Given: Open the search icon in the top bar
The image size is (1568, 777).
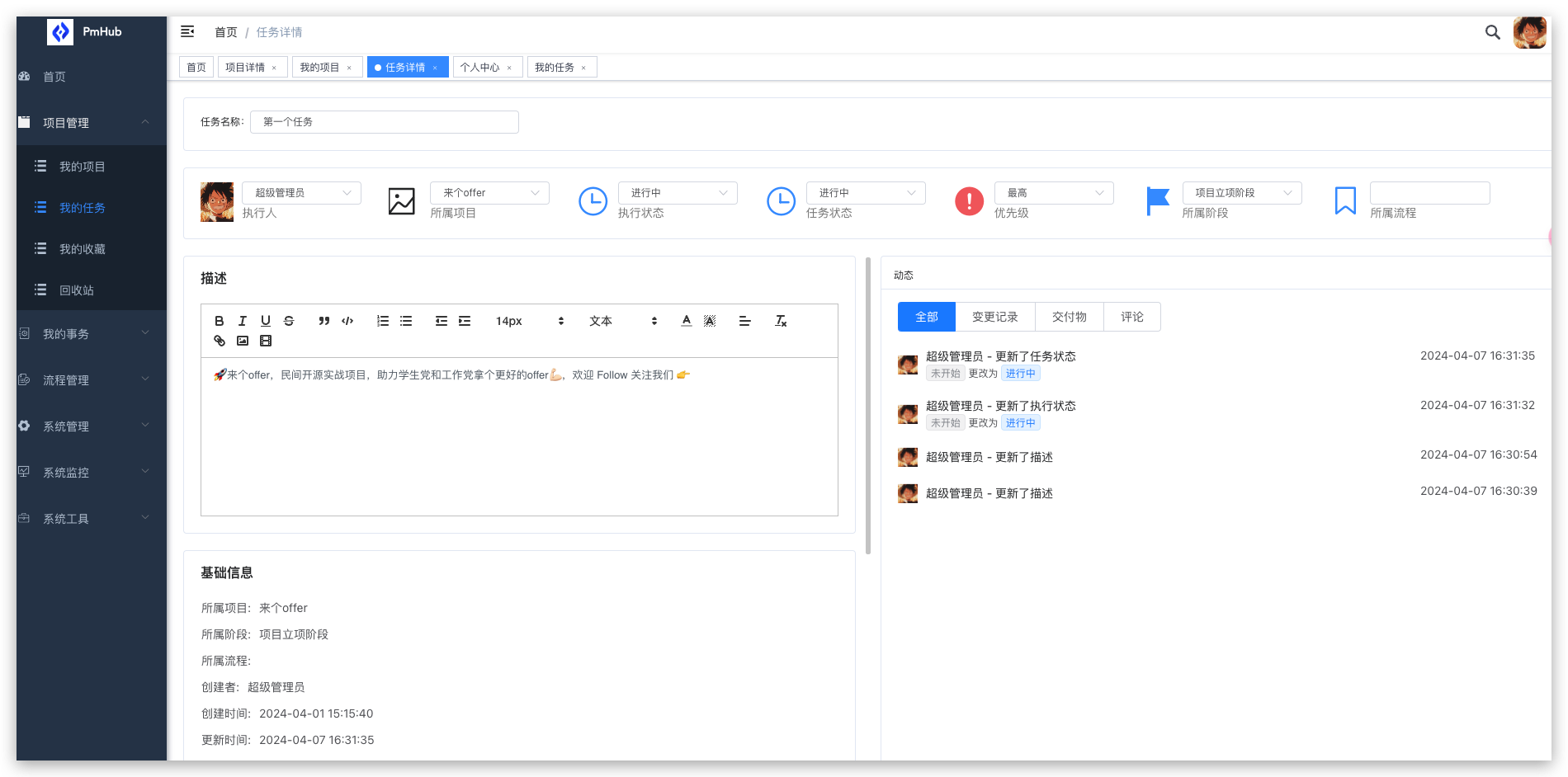Looking at the screenshot, I should coord(1492,32).
